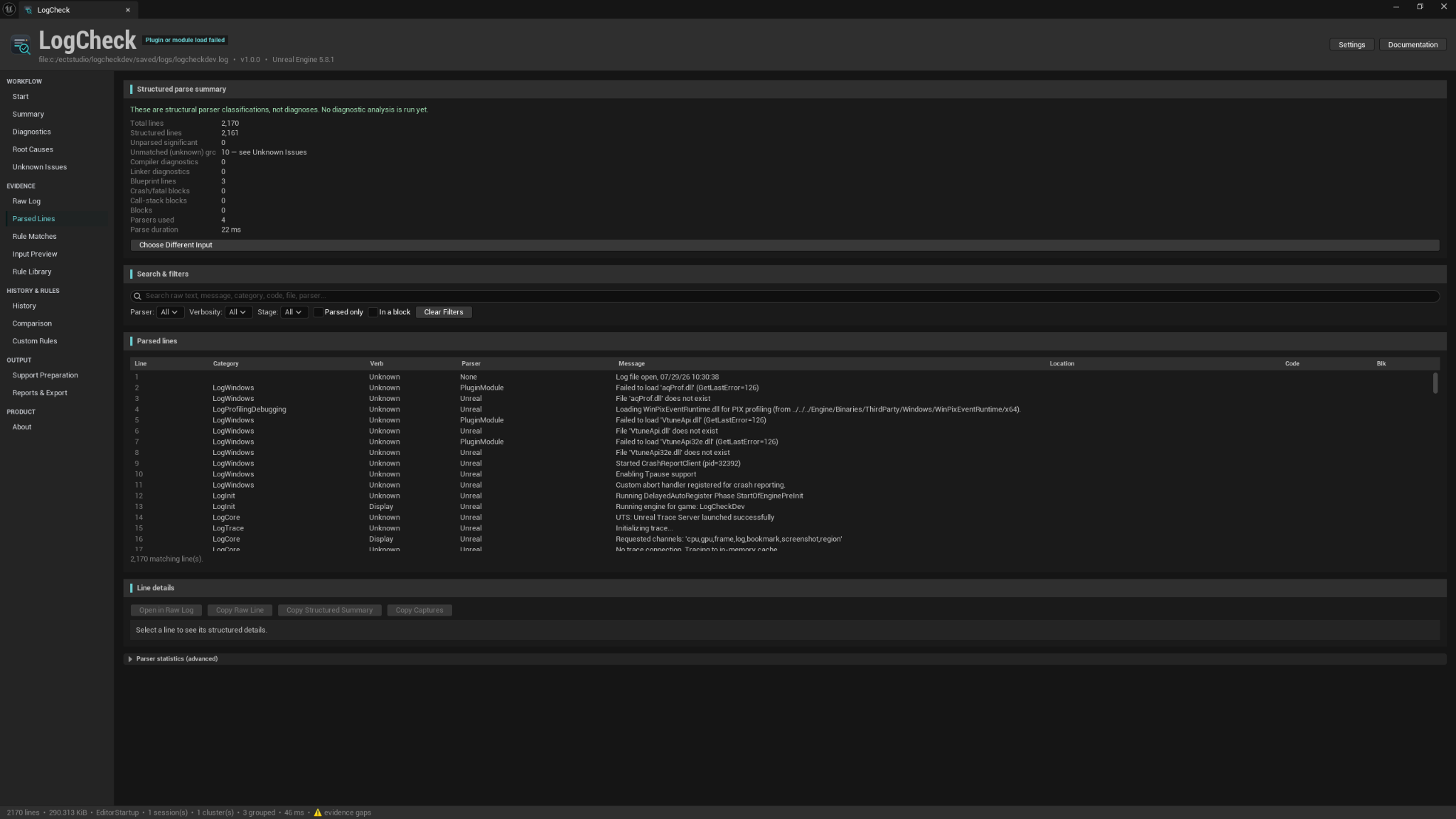
Task: Sort by the Verb column header
Action: coord(376,364)
